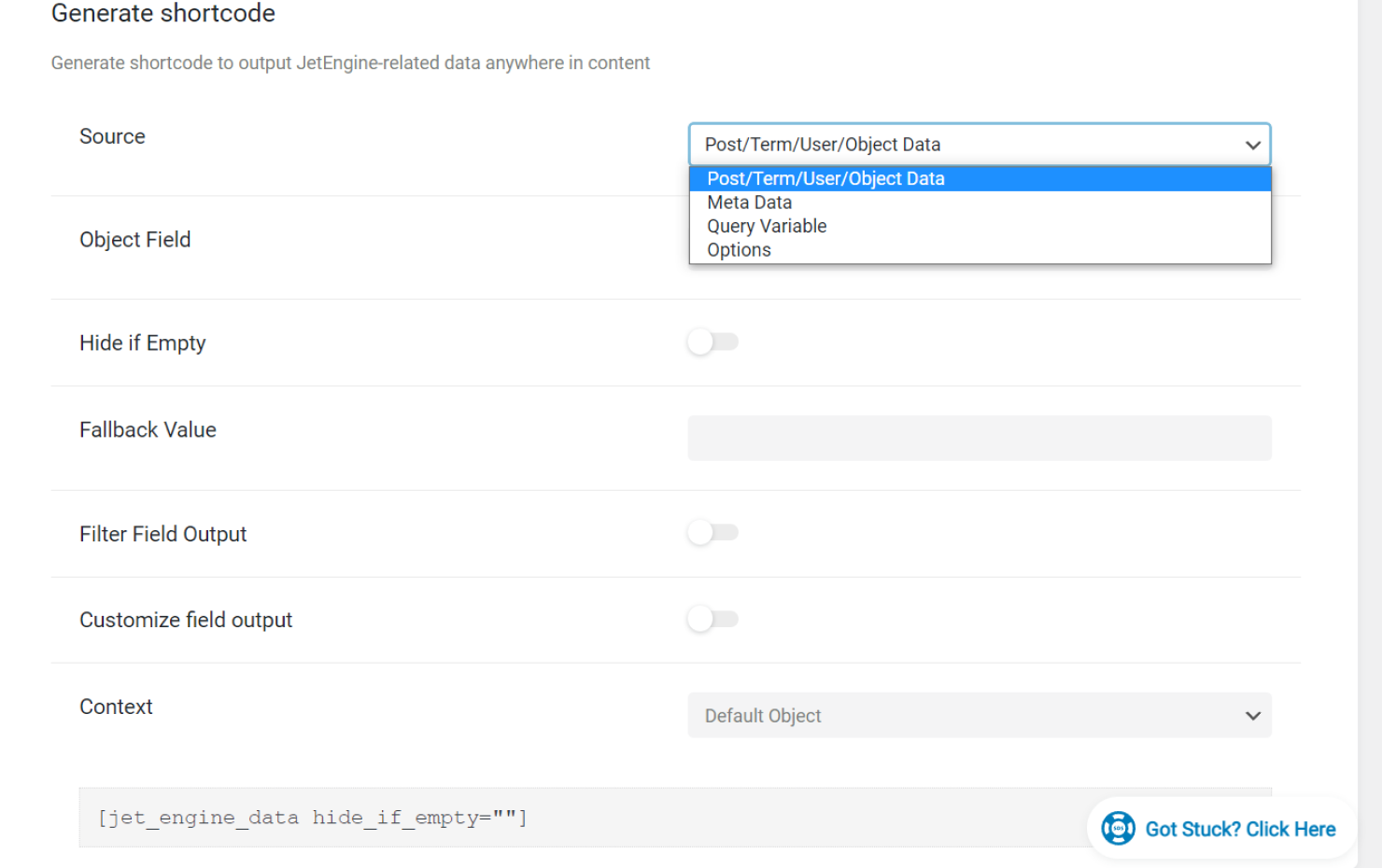Click the 'Fallback Value' label
This screenshot has width=1382, height=868.
pos(148,429)
